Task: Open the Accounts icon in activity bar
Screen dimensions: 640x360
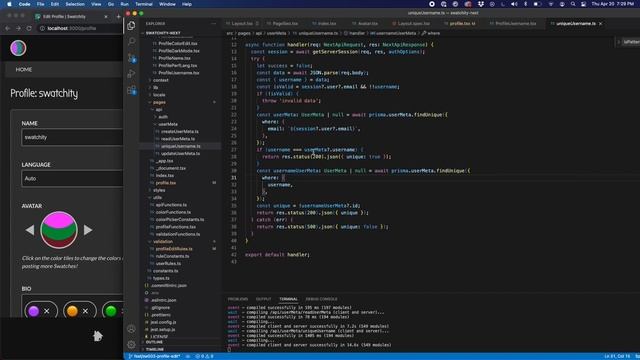Action: pos(131,329)
